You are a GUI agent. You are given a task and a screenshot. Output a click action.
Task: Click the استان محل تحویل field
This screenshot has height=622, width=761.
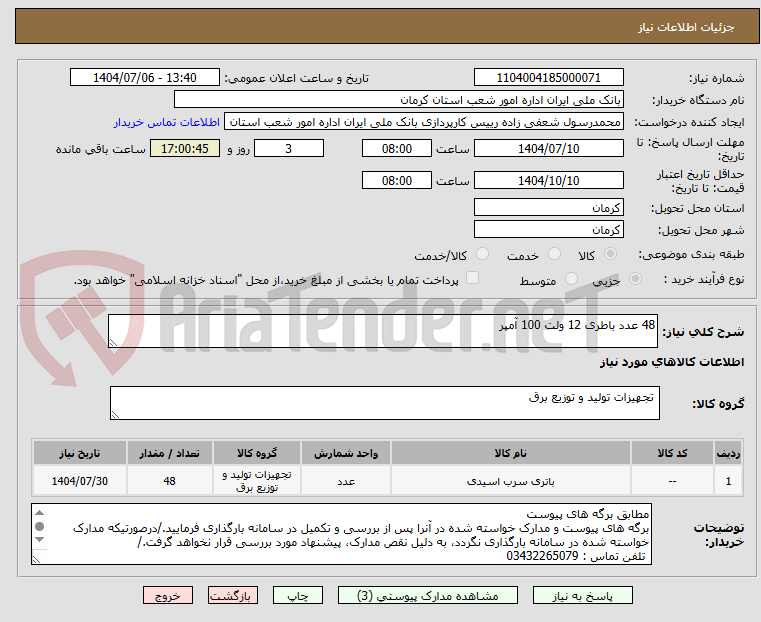[x=548, y=208]
